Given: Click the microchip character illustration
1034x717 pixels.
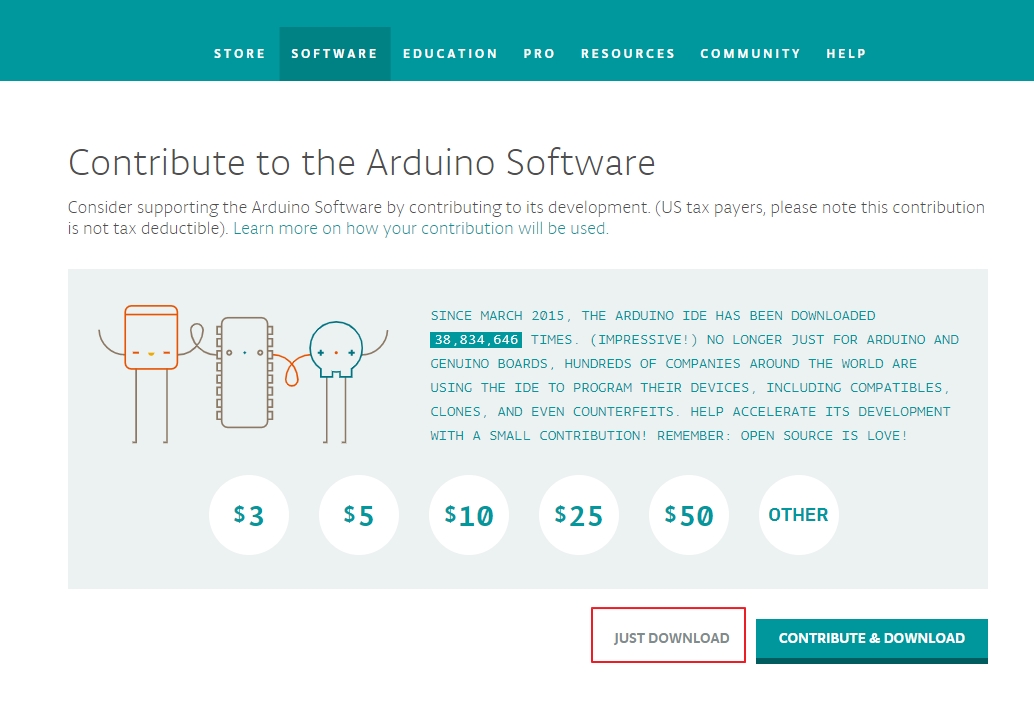Looking at the screenshot, I should (245, 373).
